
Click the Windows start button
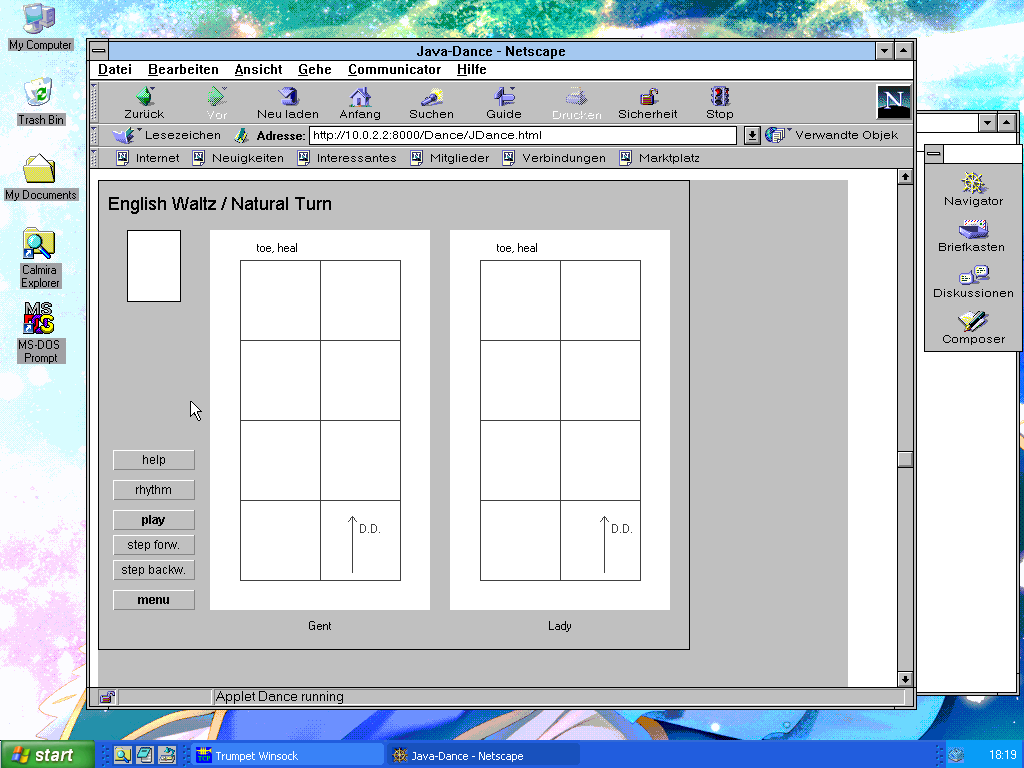coord(47,755)
